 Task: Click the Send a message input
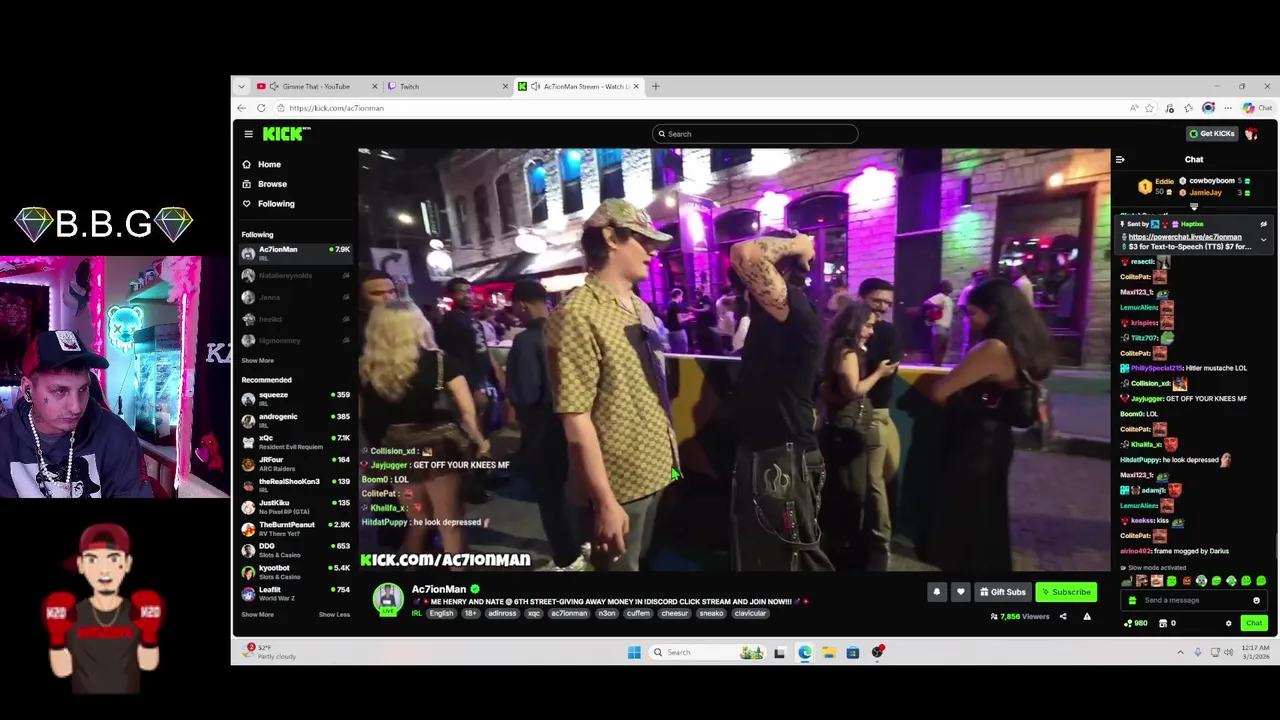[1192, 600]
